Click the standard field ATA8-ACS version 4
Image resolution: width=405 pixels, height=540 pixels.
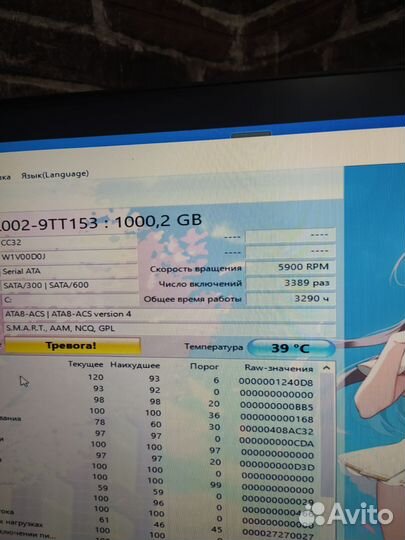pos(169,314)
